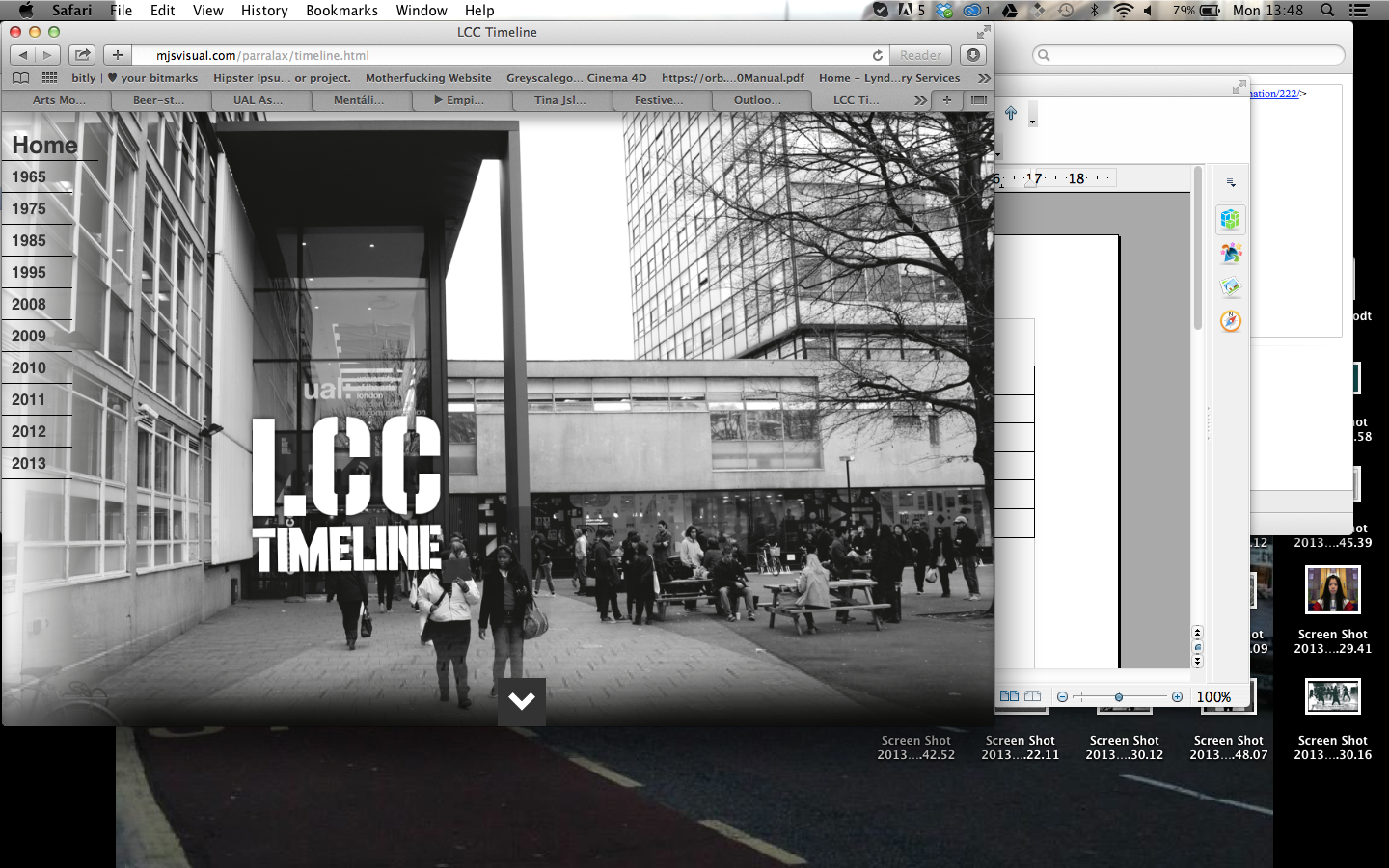Jump to the 2013 timeline section
Image resolution: width=1389 pixels, height=868 pixels.
point(29,463)
